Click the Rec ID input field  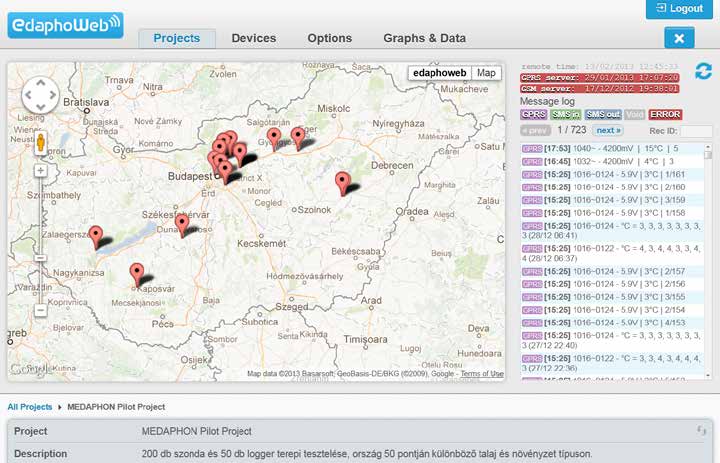[x=696, y=131]
